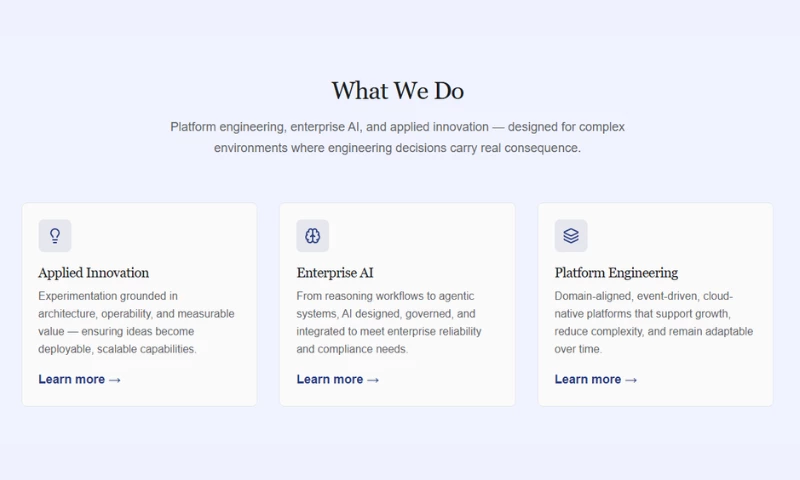Viewport: 800px width, 480px height.
Task: Select the Applied Innovation card title
Action: [94, 273]
